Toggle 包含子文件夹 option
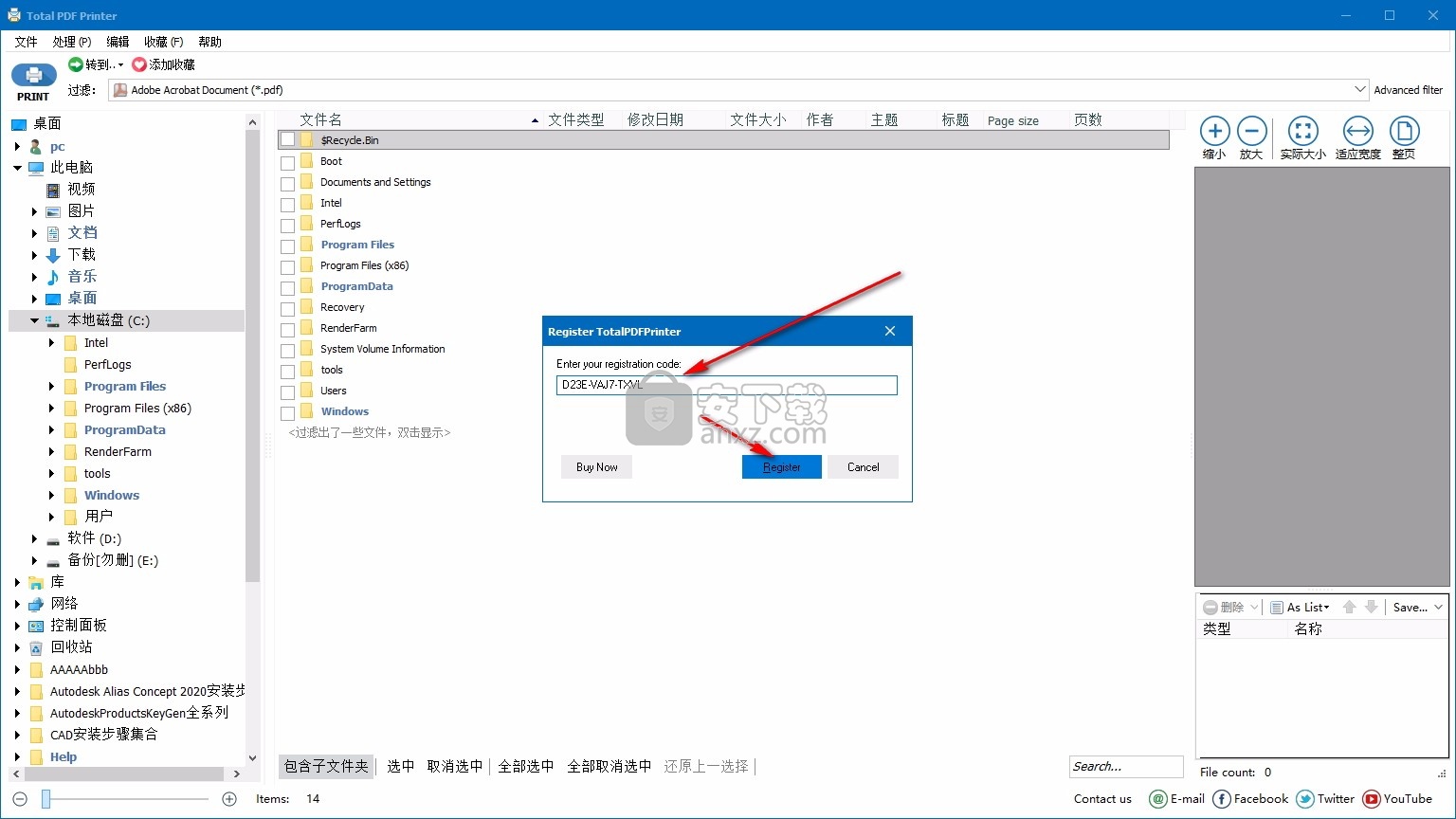1456x819 pixels. (326, 766)
